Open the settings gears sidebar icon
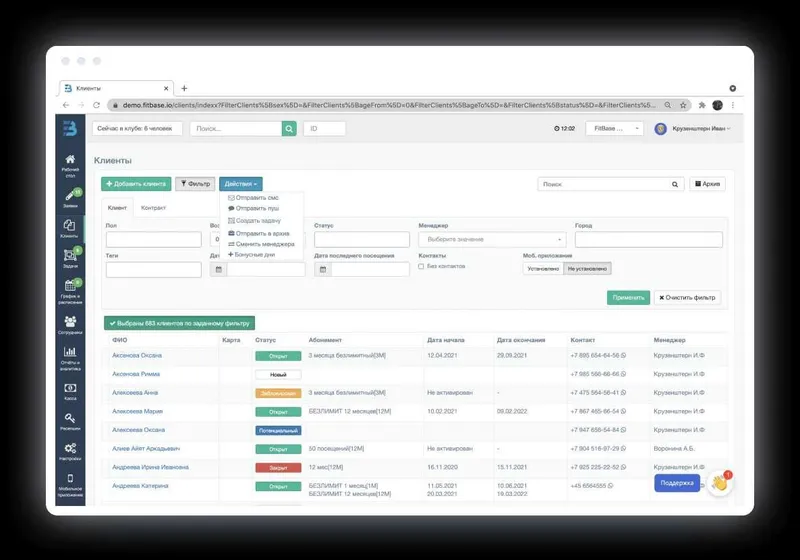800x560 pixels. coord(70,451)
